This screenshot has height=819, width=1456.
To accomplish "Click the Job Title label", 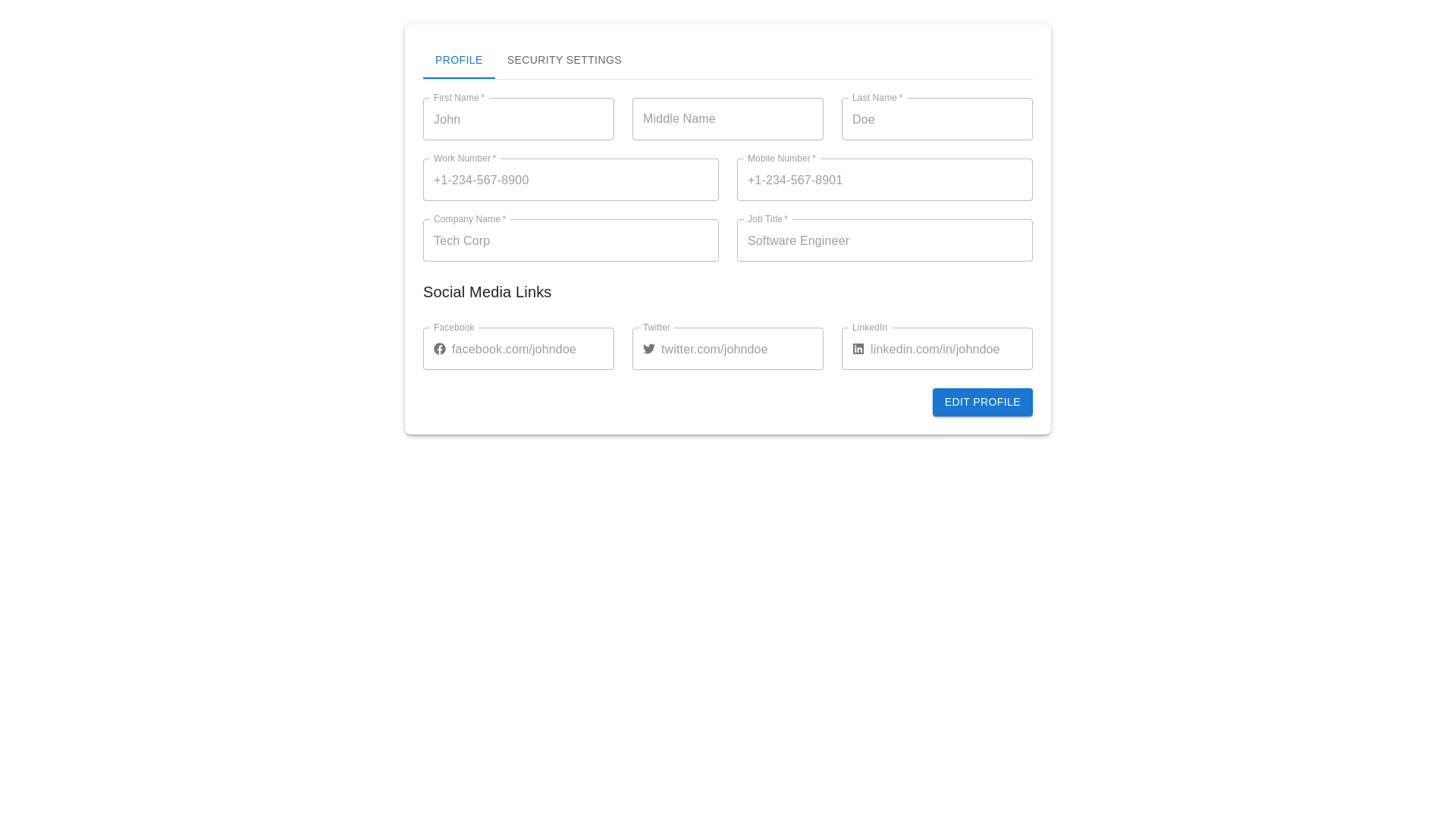I will 767,219.
